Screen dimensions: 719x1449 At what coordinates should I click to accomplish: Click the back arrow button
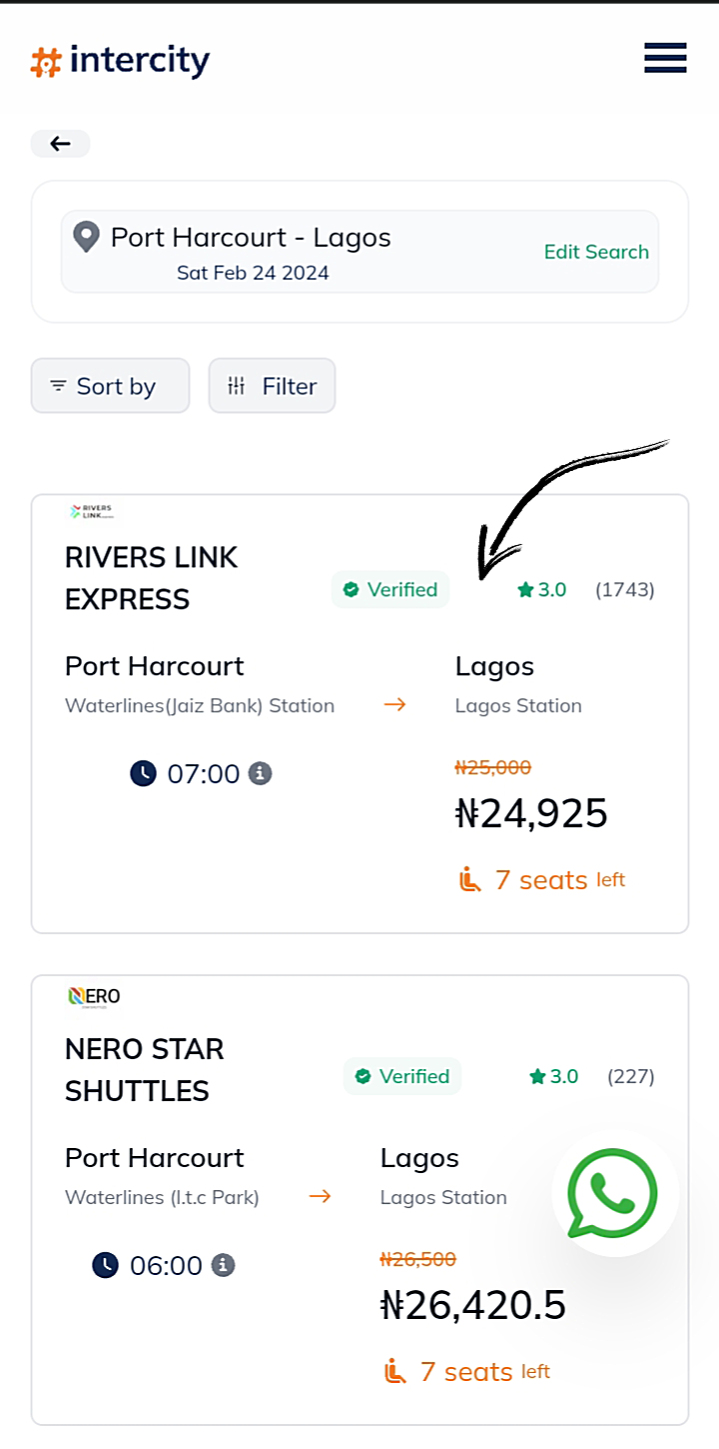pyautogui.click(x=60, y=144)
